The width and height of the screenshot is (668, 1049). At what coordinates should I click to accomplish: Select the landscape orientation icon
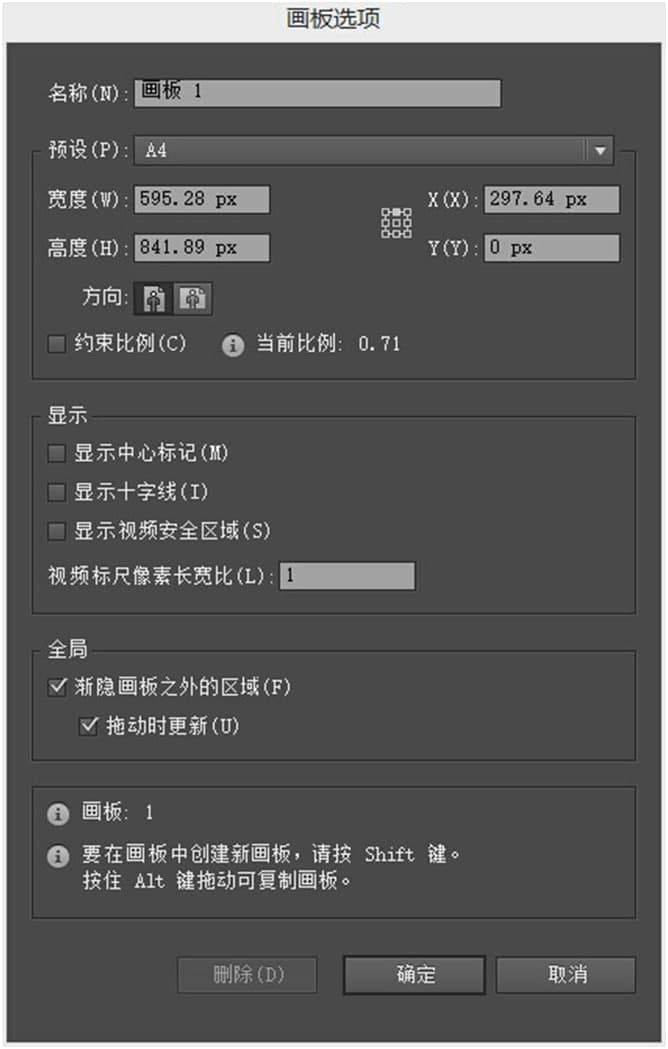[x=193, y=298]
